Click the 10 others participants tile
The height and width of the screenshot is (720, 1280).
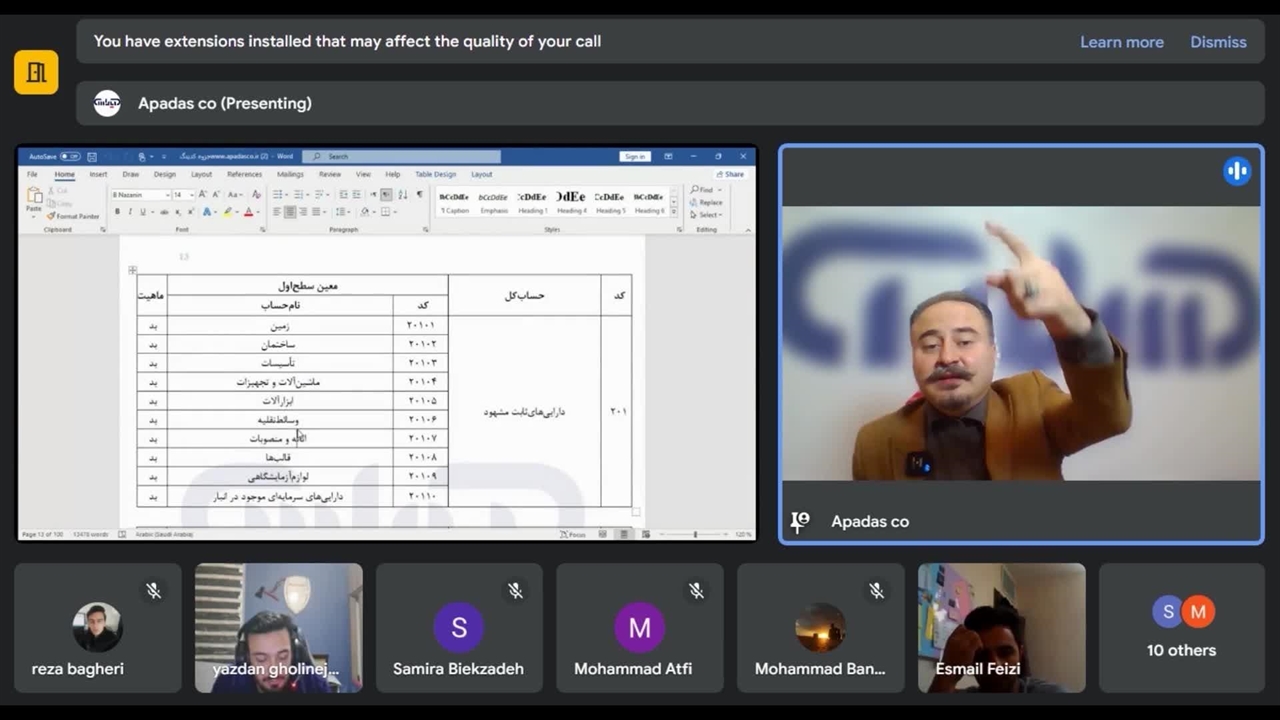pyautogui.click(x=1181, y=628)
